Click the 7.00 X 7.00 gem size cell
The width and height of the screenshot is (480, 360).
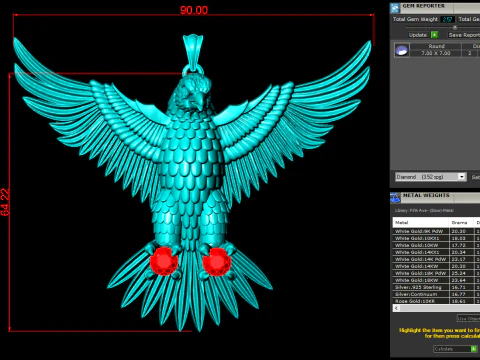[436, 53]
